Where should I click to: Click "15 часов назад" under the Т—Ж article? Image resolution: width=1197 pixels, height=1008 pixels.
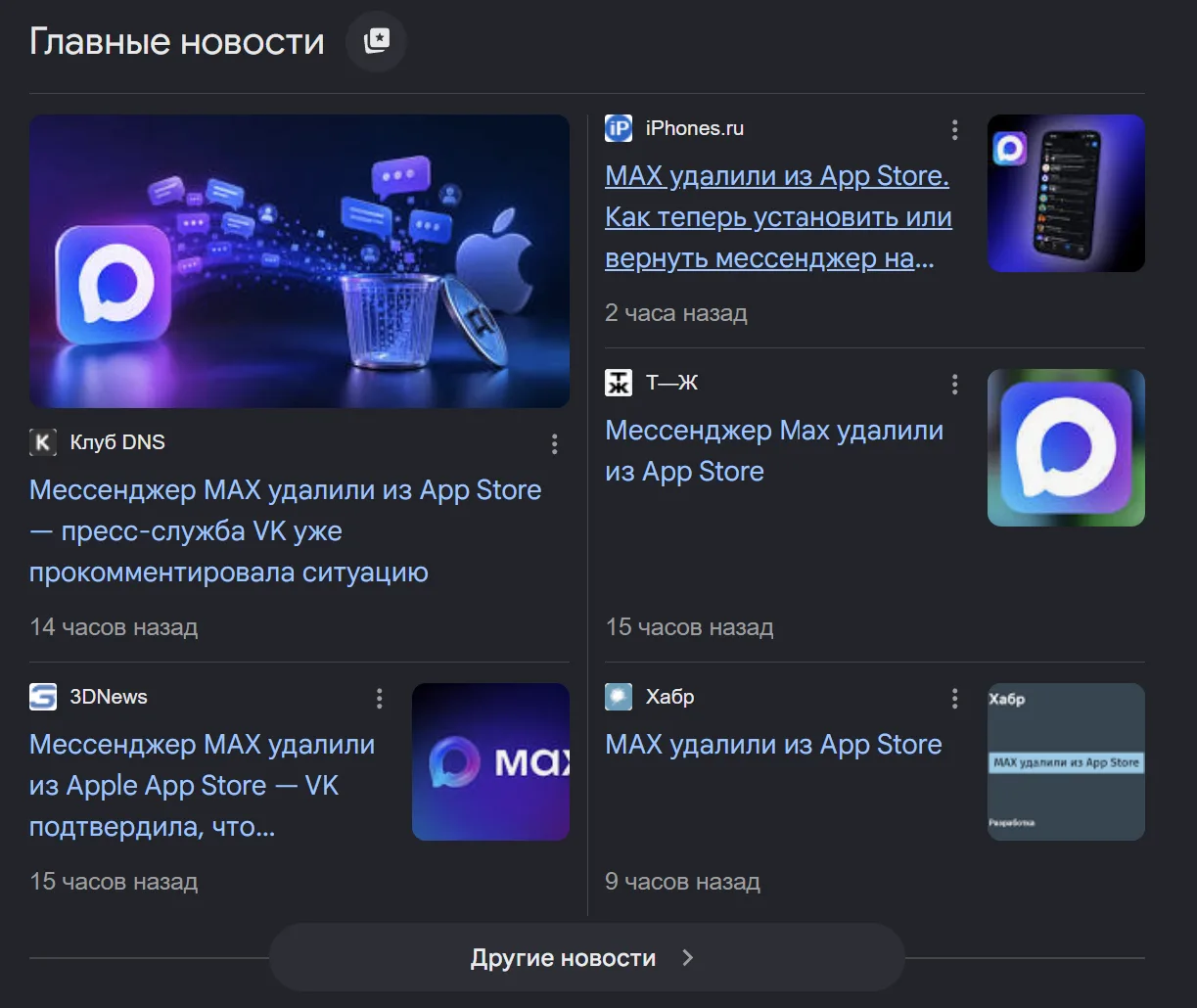click(689, 627)
